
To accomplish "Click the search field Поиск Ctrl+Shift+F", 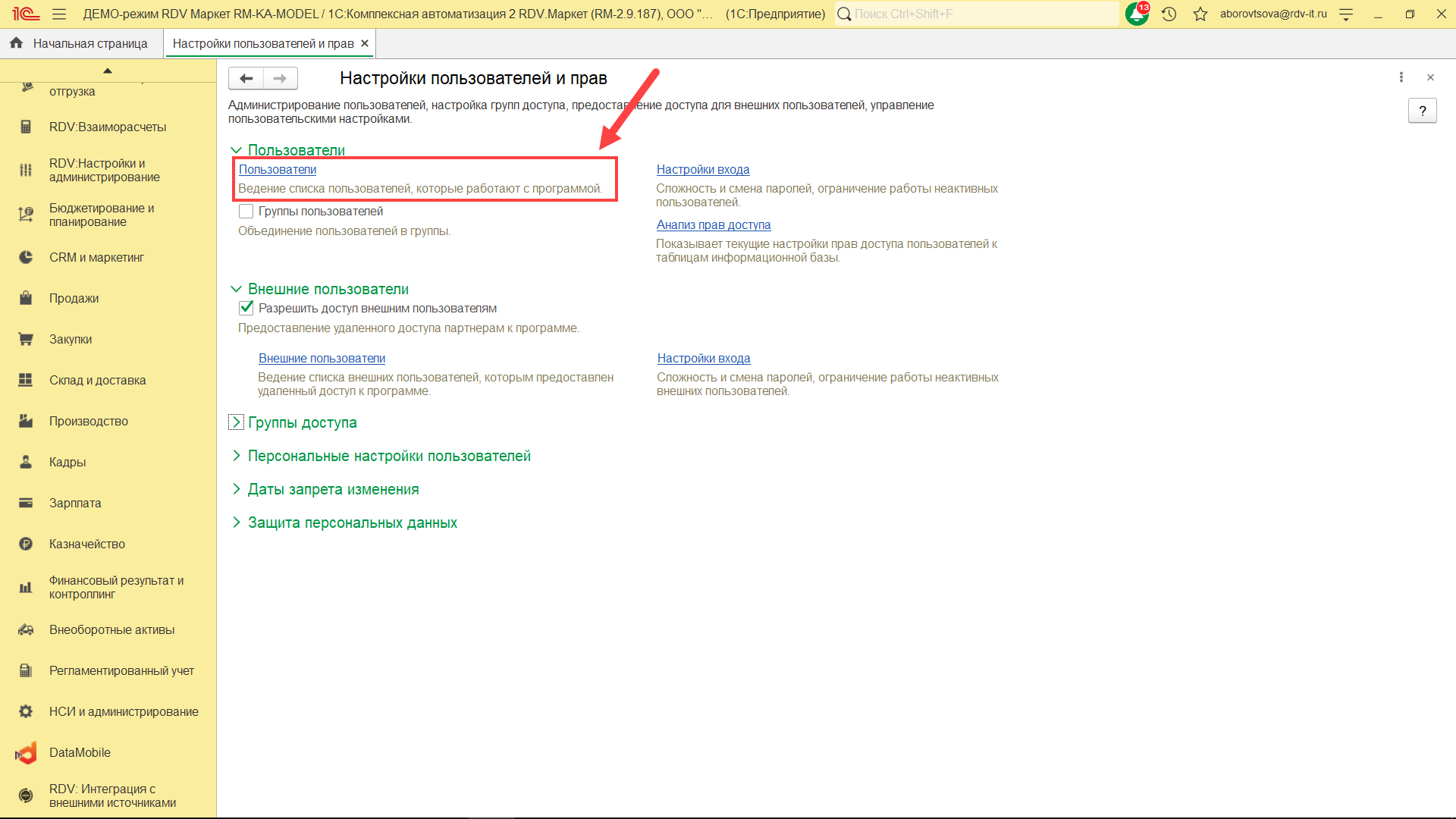I will point(978,14).
